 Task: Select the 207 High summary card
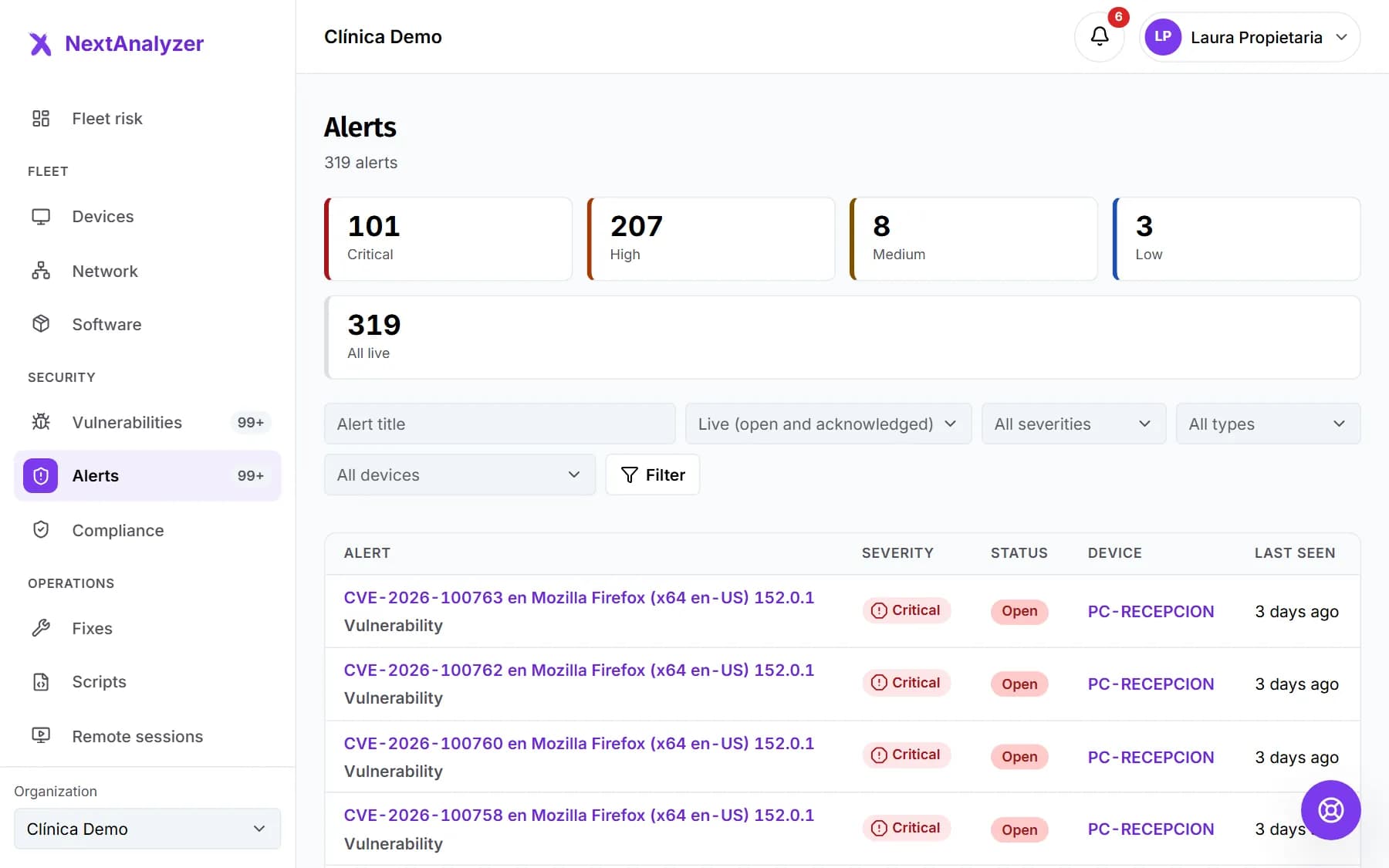[x=711, y=238]
